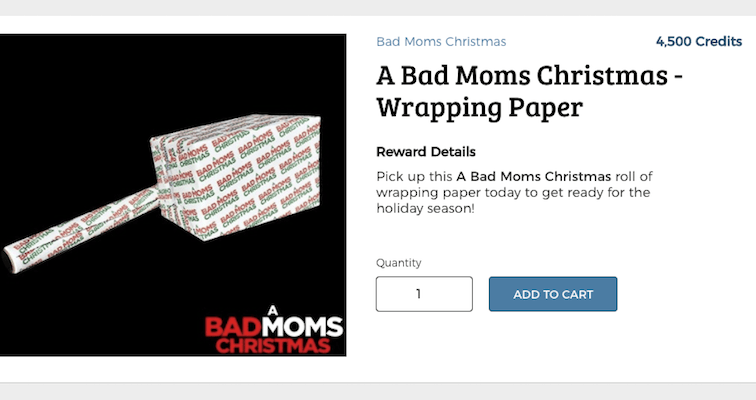Click the "holiday season!" description text
The image size is (756, 400).
point(426,208)
